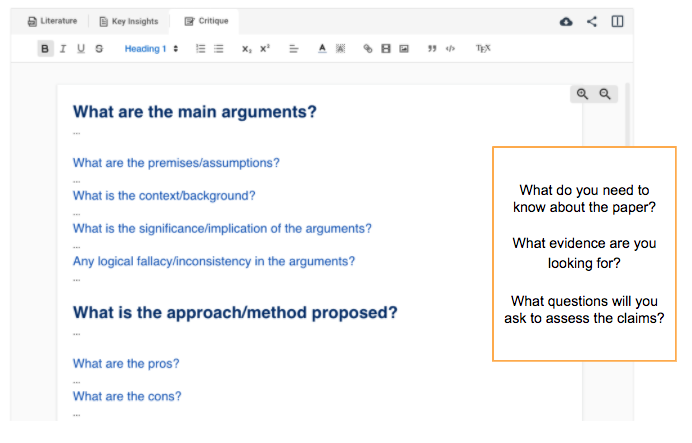Select the Critique tab

[x=207, y=21]
